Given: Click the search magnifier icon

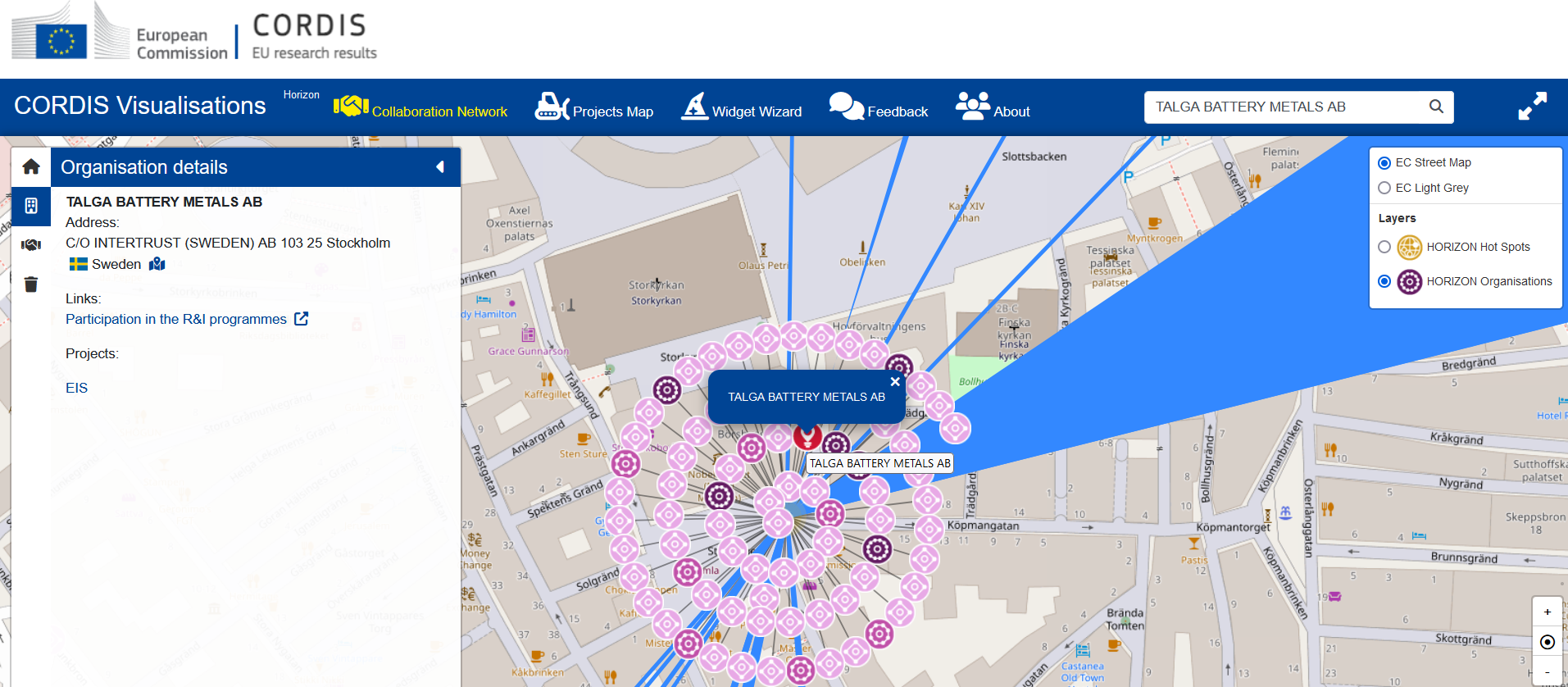Looking at the screenshot, I should pos(1436,107).
